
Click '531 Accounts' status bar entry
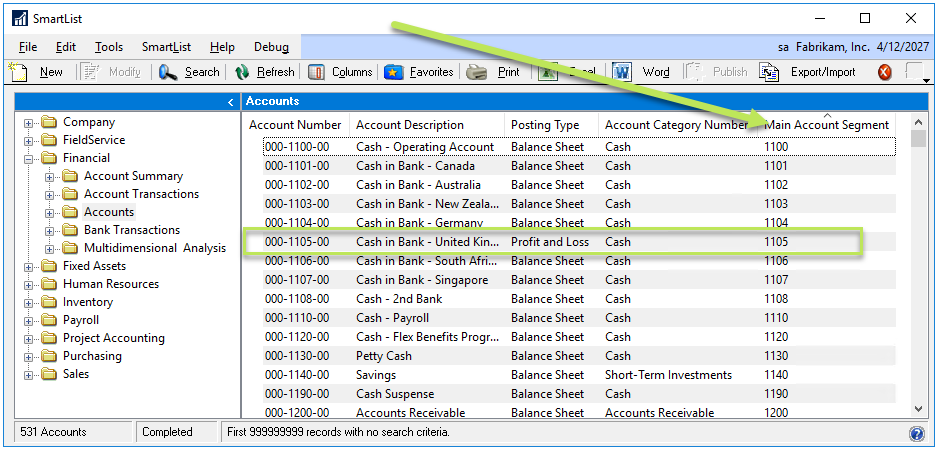point(53,432)
